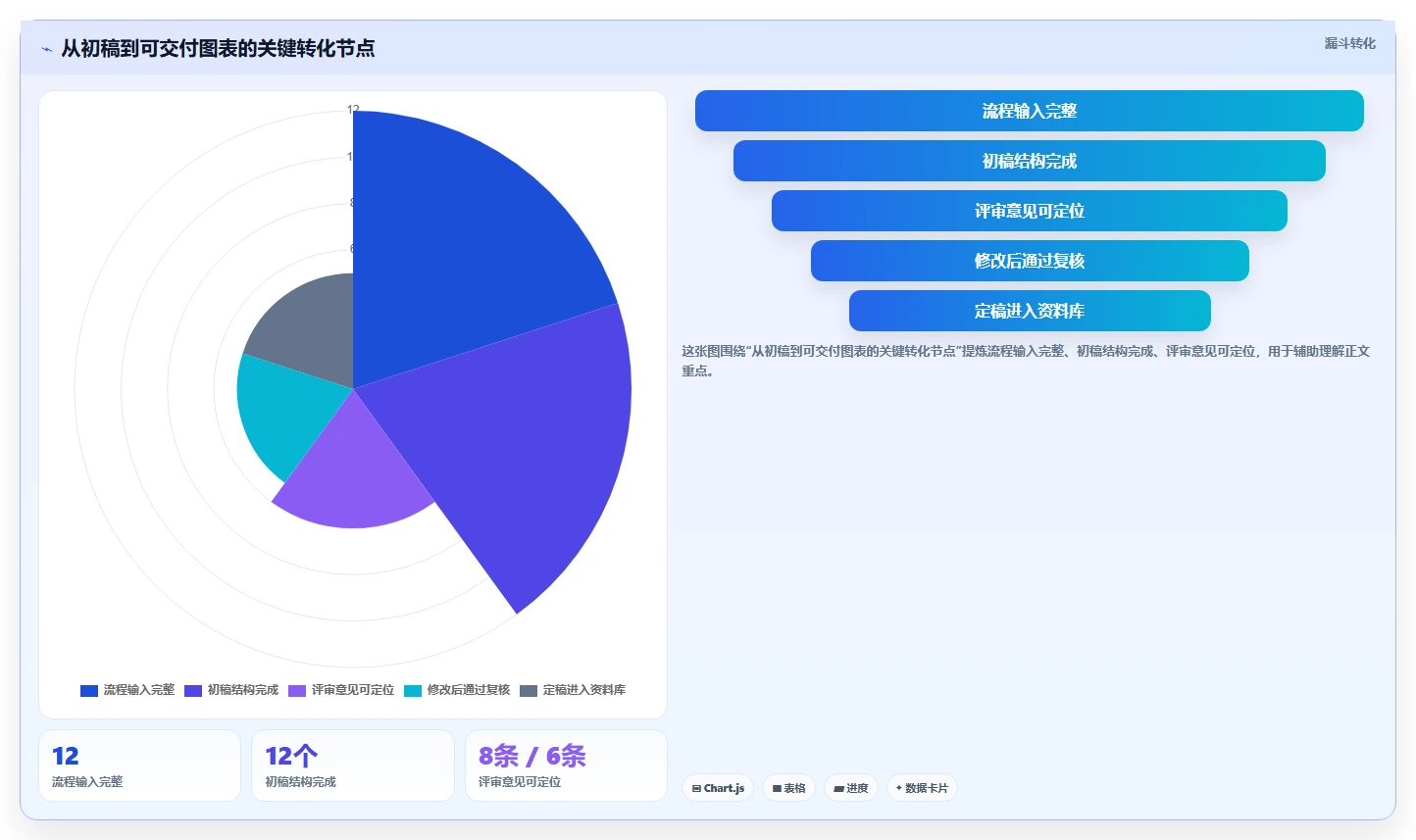The width and height of the screenshot is (1416, 840).
Task: Open the 8条 / 6条 stat card
Action: (x=566, y=766)
